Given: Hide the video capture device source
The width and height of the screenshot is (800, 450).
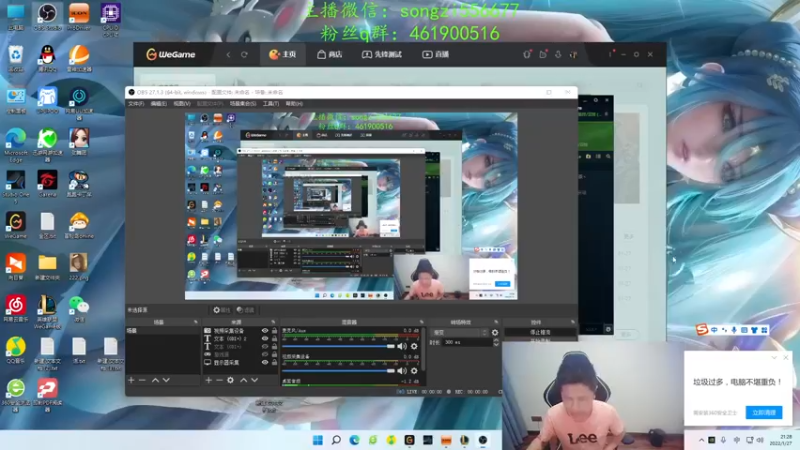Looking at the screenshot, I should 265,331.
